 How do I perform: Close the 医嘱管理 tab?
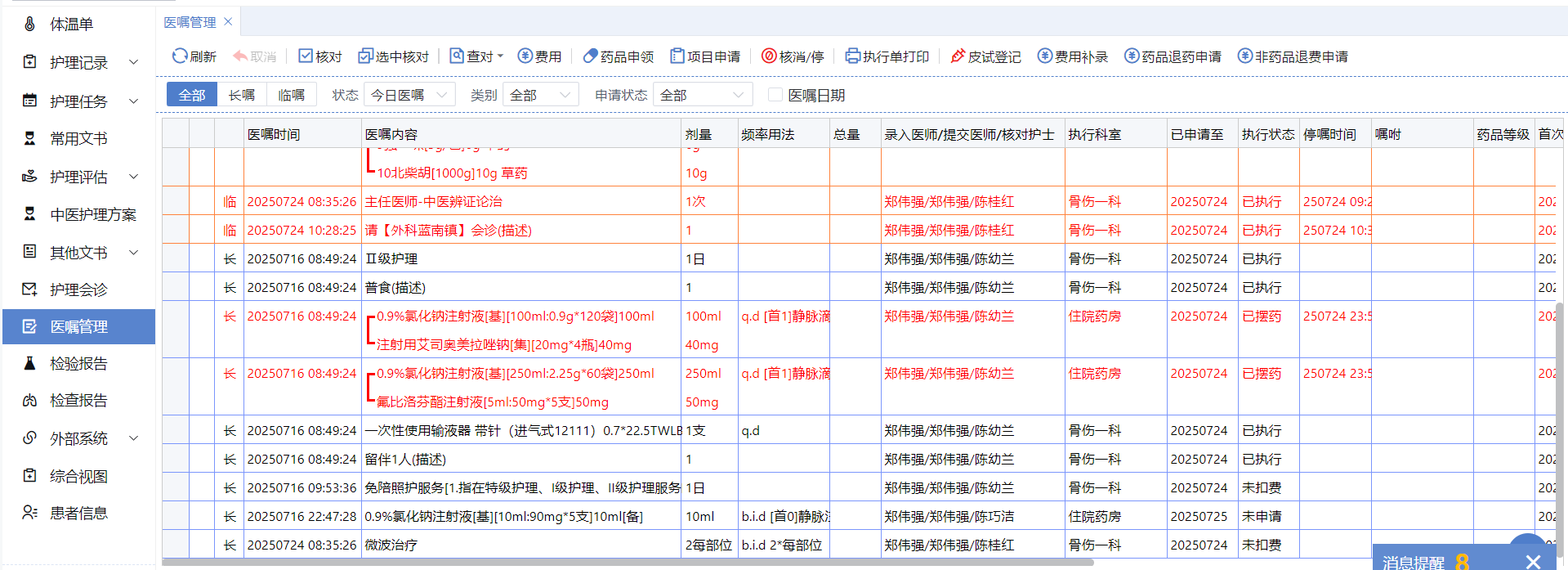[x=228, y=22]
